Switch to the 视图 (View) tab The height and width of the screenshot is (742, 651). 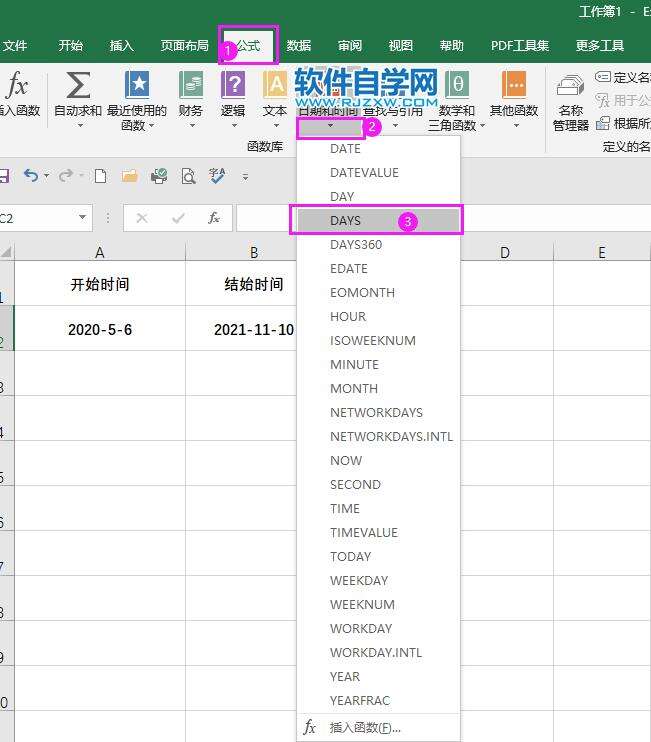coord(401,45)
